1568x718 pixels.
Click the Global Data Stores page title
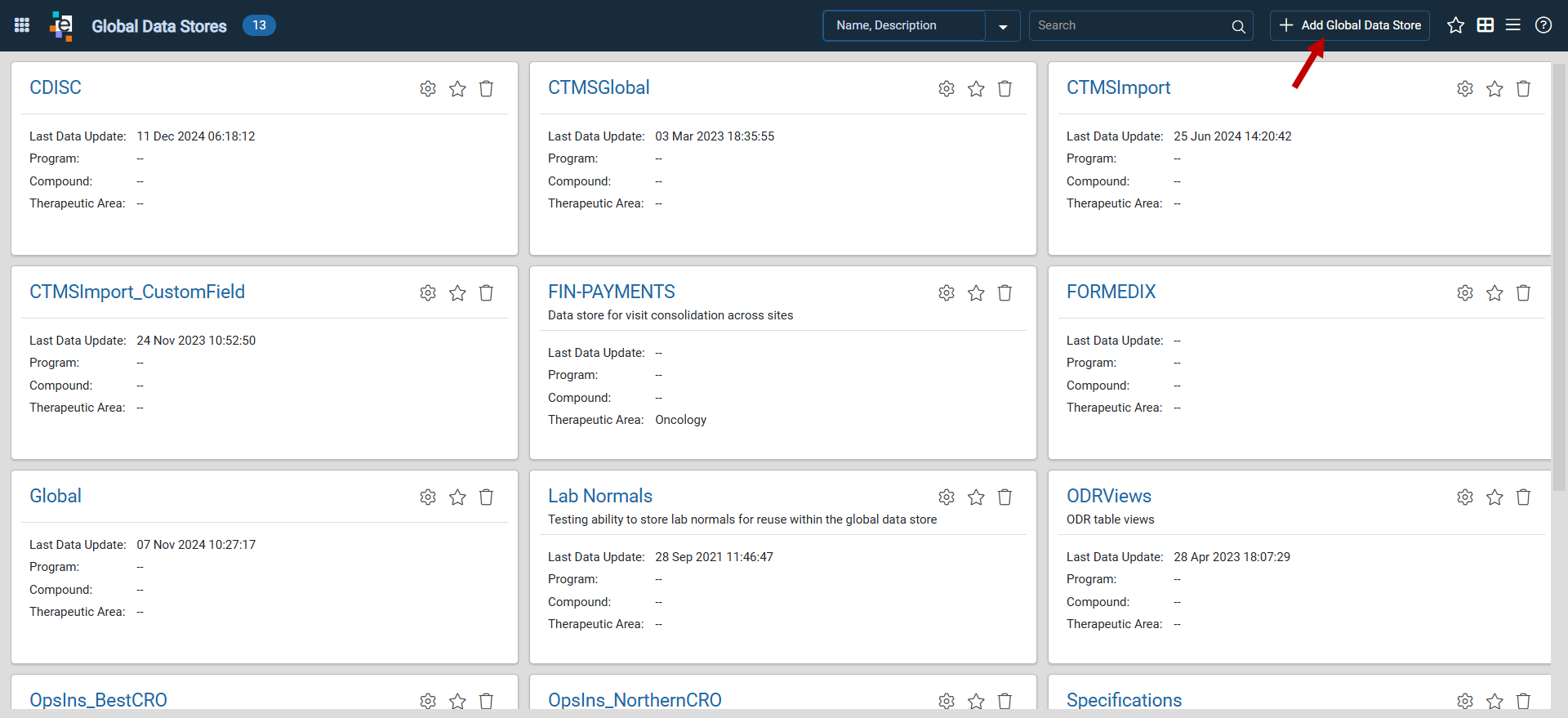[159, 26]
